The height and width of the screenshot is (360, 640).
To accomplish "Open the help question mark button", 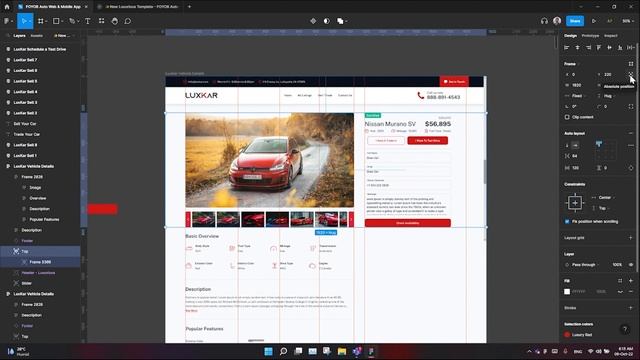I will pos(624,329).
